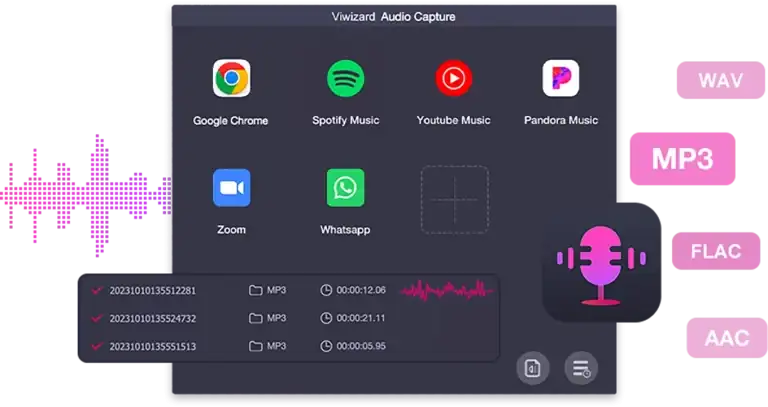The height and width of the screenshot is (407, 768).
Task: Add a new program with the plus box
Action: (x=455, y=199)
